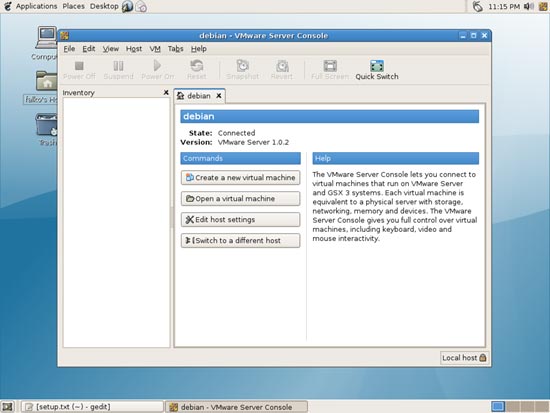Select VMware Server Console taskbar entry
The height and width of the screenshot is (413, 550).
click(x=236, y=407)
